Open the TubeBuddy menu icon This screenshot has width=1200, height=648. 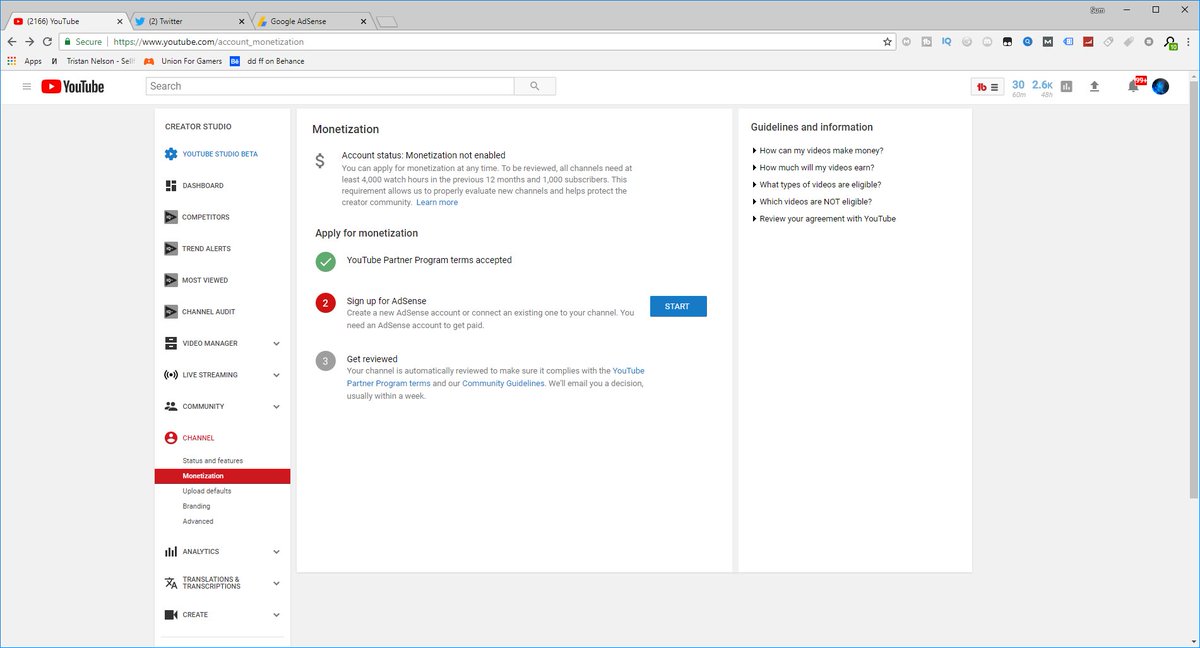click(x=987, y=87)
